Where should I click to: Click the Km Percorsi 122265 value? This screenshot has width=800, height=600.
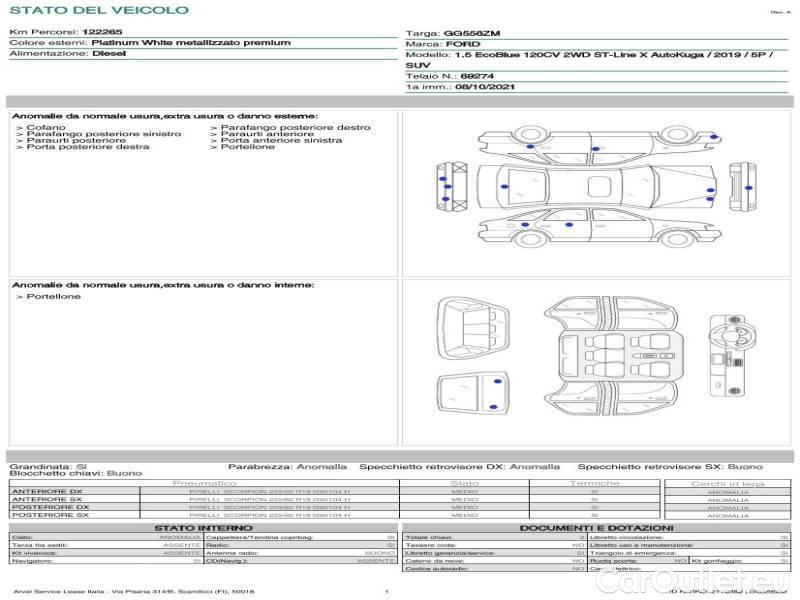(102, 32)
